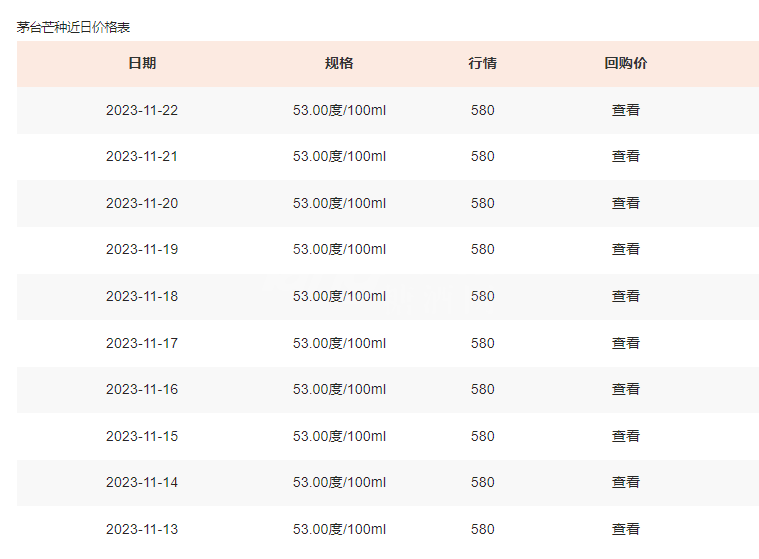The height and width of the screenshot is (559, 759).
Task: View buyback price for 2023-11-16
Action: [x=625, y=389]
